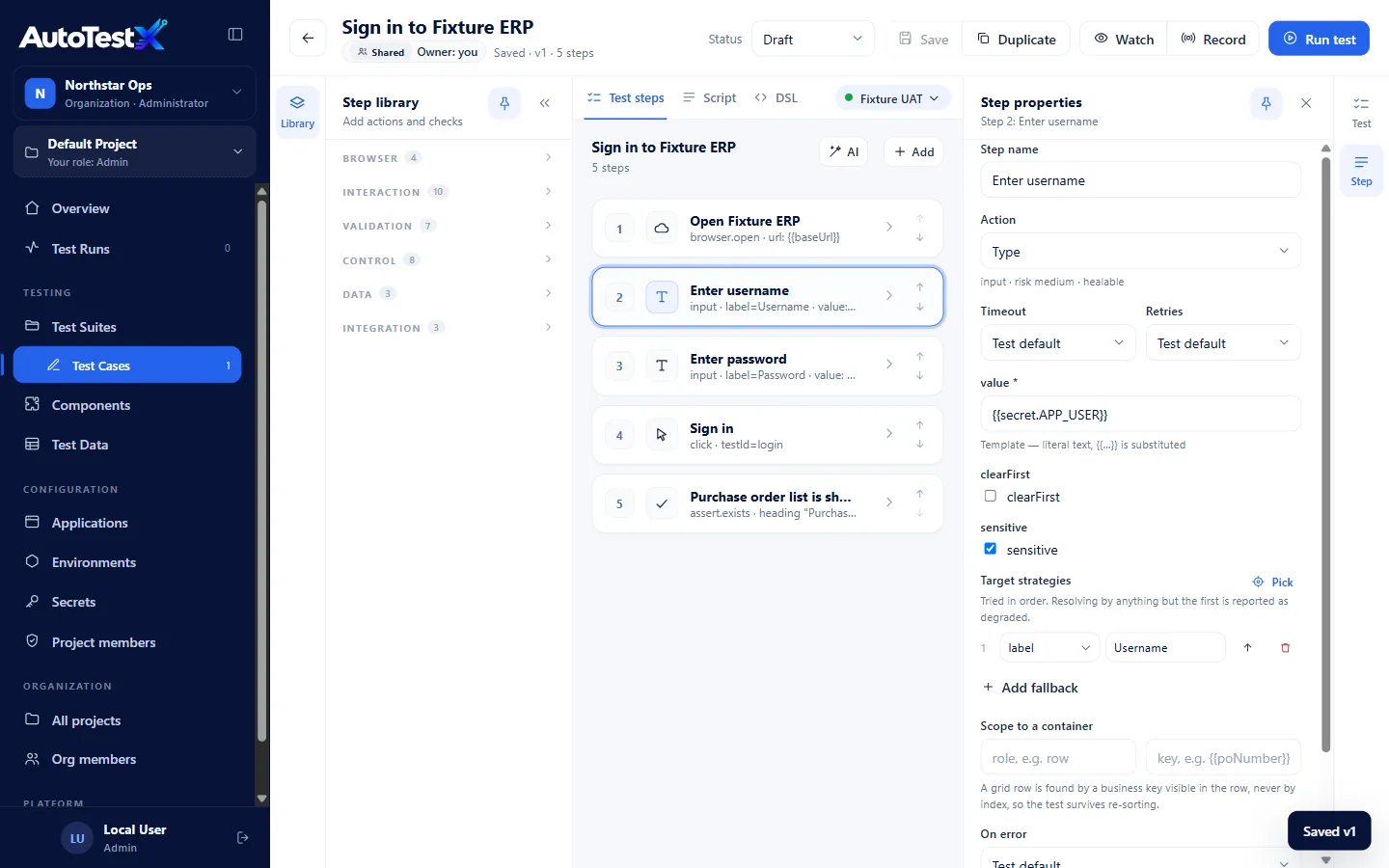Image resolution: width=1389 pixels, height=868 pixels.
Task: Open Secrets in the sidebar
Action: click(x=127, y=602)
